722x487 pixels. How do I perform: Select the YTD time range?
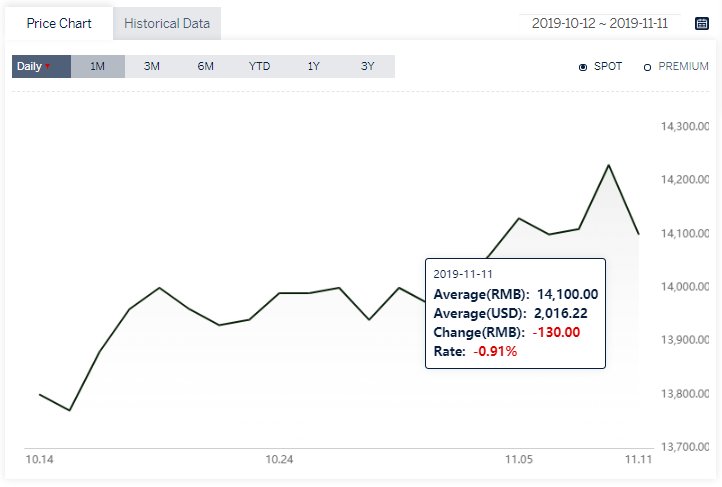point(259,66)
